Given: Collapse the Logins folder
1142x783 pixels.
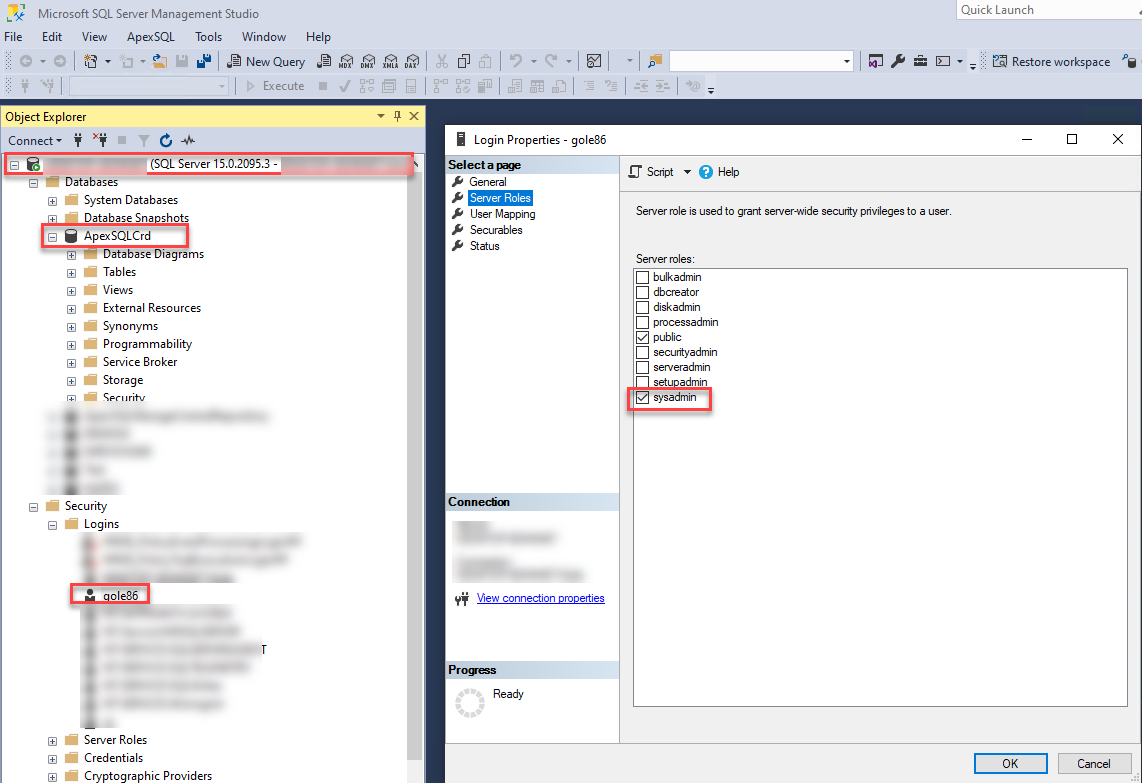Looking at the screenshot, I should (x=52, y=525).
